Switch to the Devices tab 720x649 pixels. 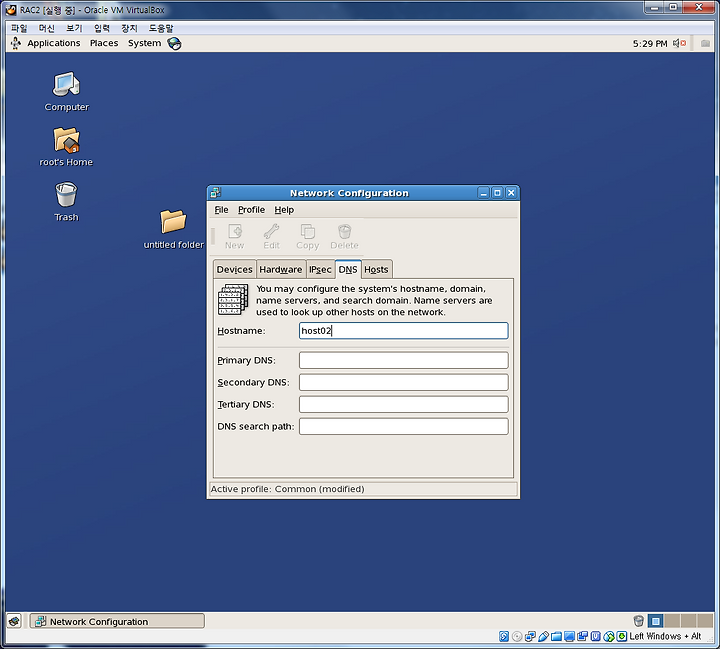[234, 270]
